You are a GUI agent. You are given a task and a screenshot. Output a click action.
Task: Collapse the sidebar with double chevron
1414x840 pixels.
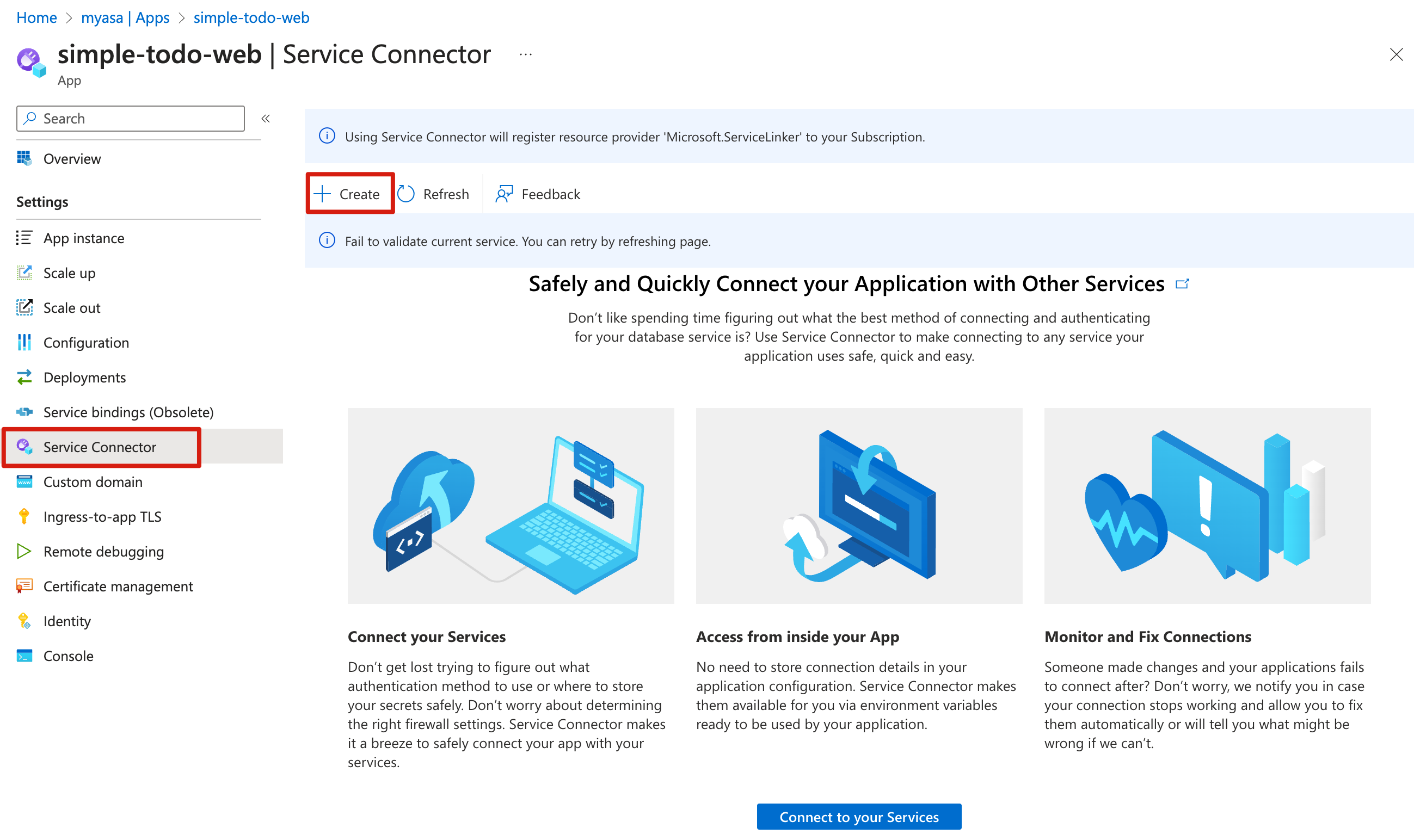266,118
